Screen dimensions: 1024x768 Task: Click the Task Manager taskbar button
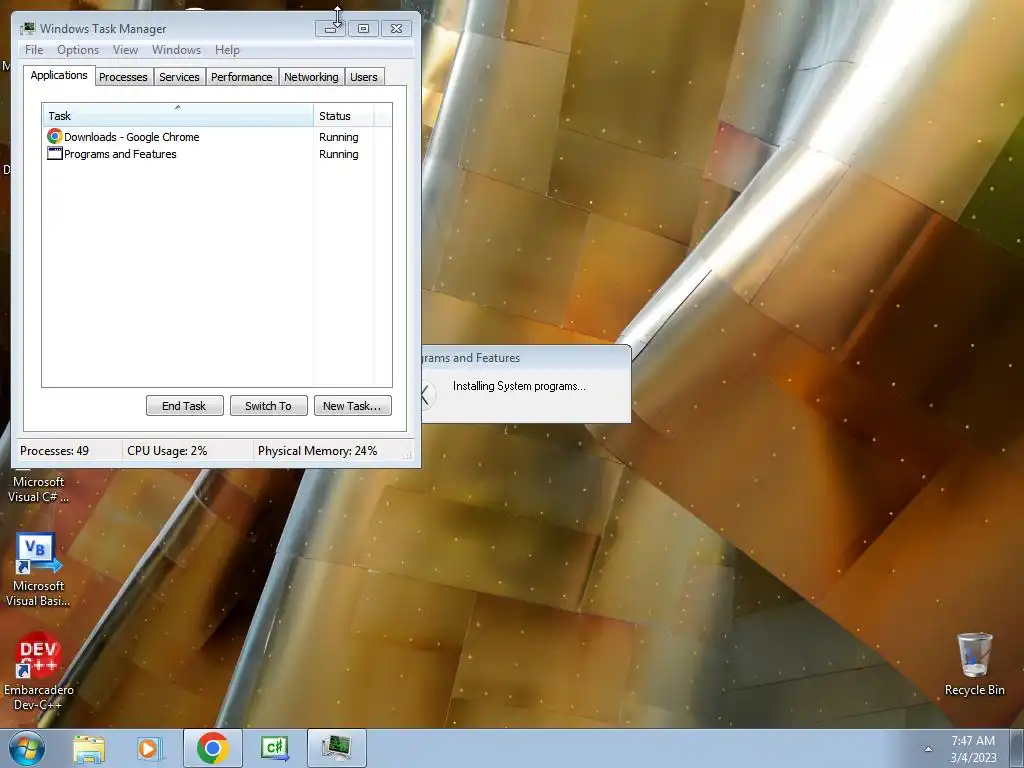coord(336,748)
